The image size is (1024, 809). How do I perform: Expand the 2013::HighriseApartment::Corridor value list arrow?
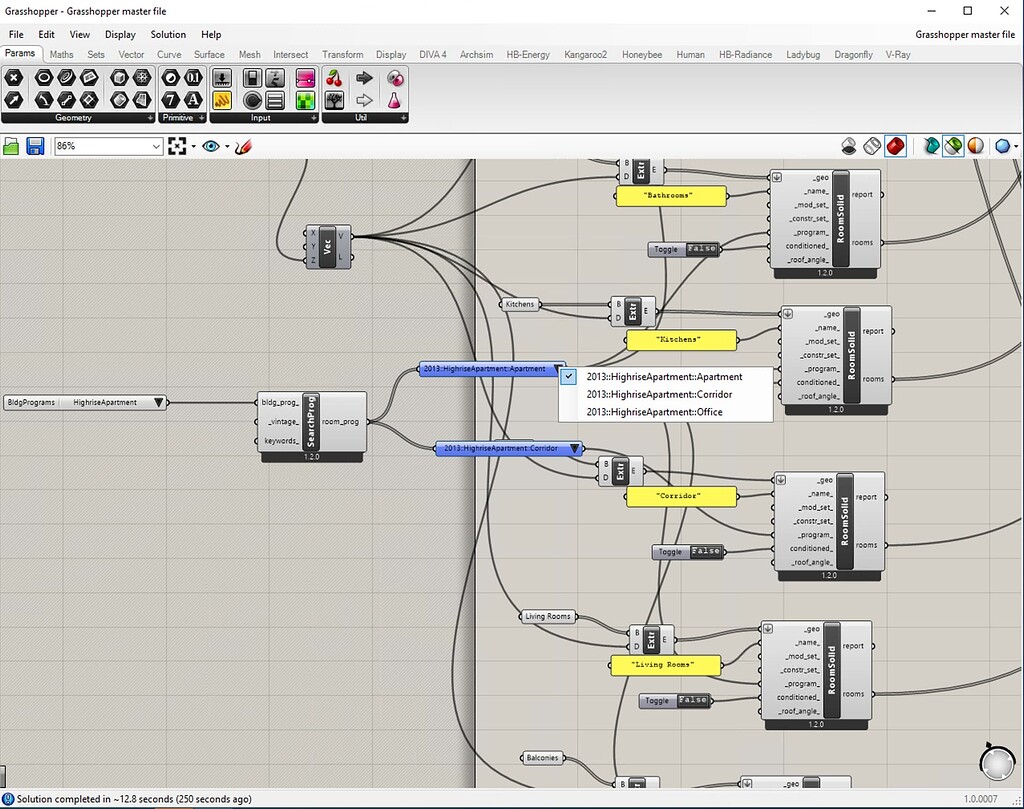(x=573, y=449)
